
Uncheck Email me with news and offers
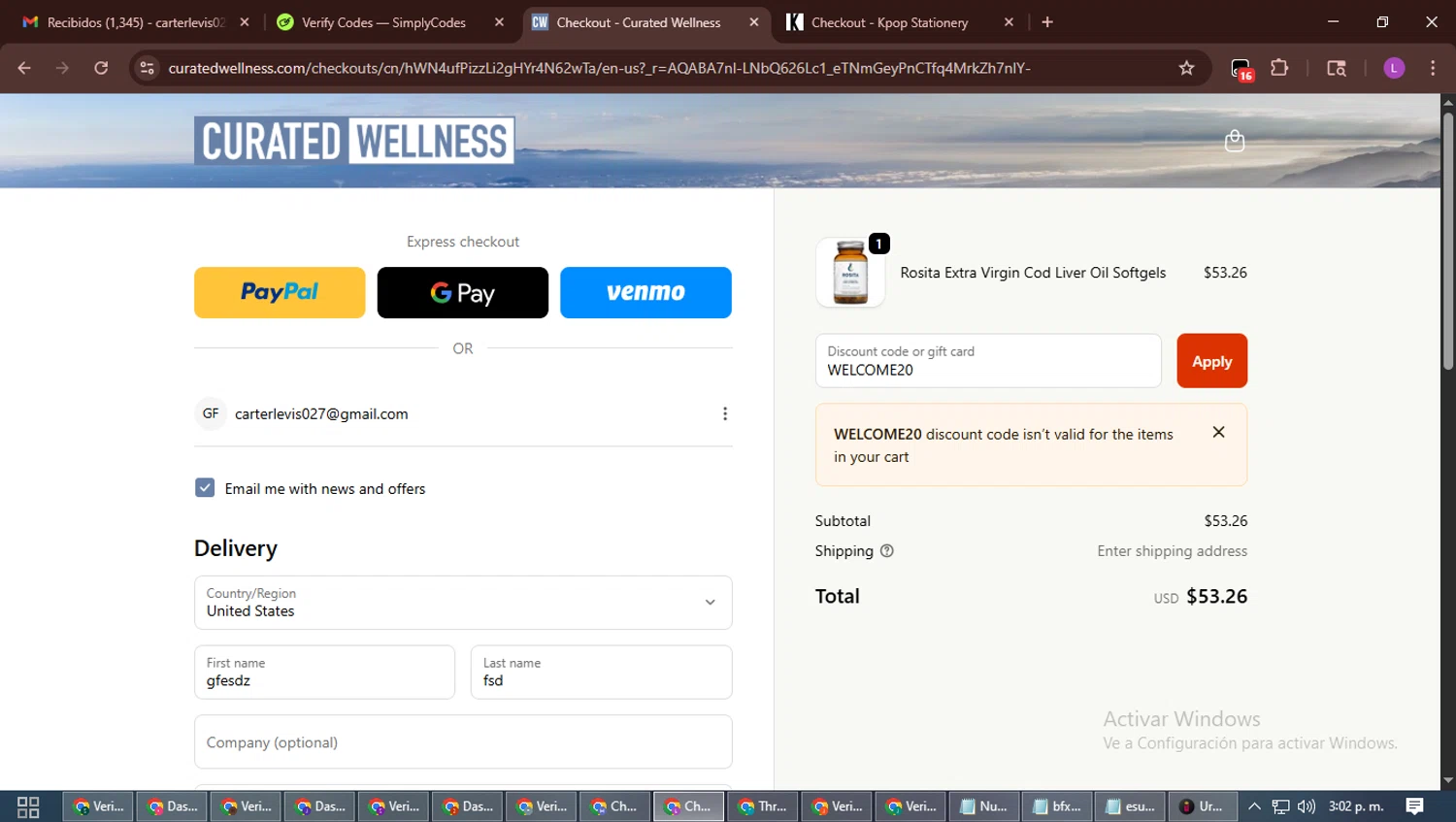tap(205, 487)
